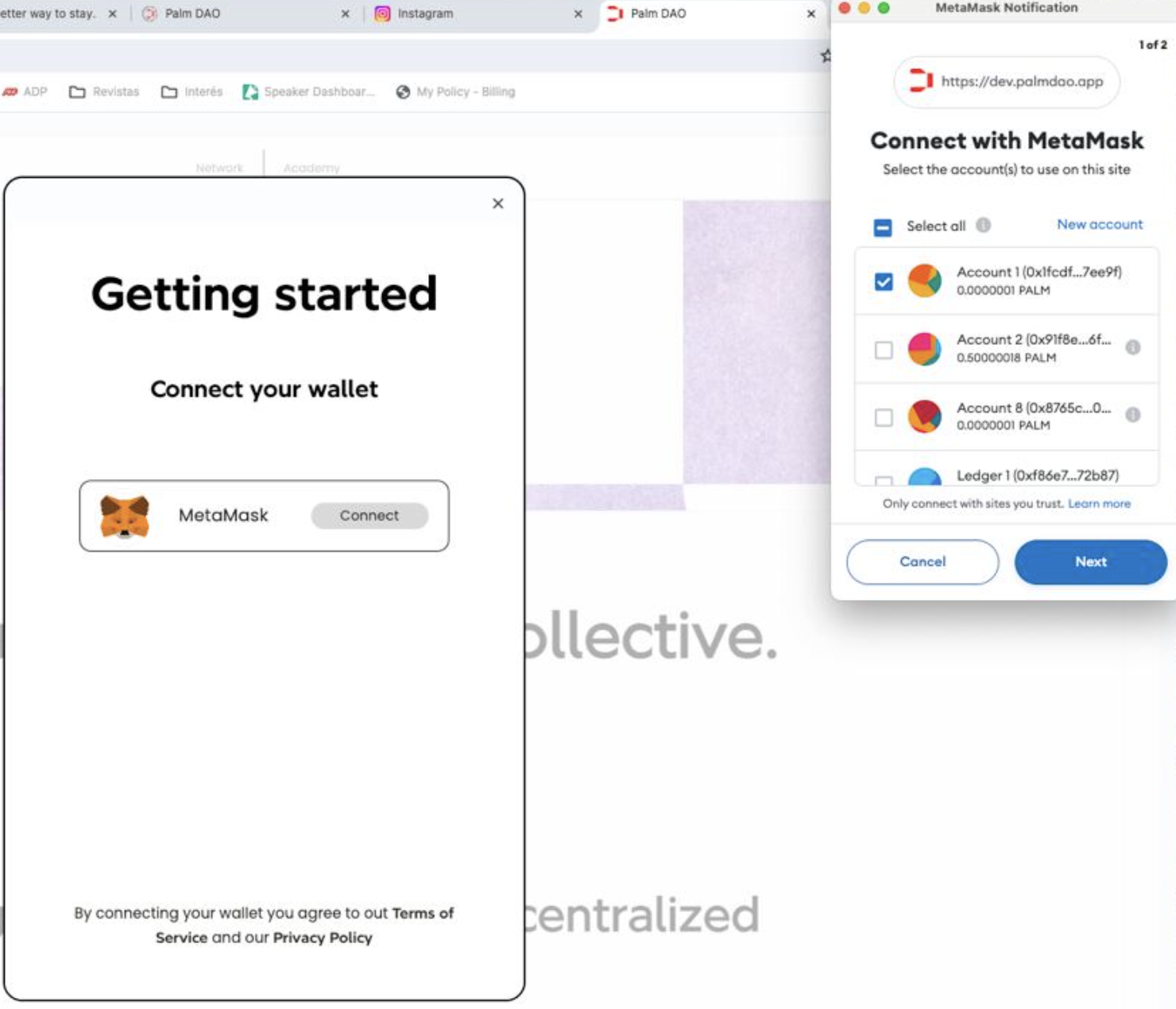The width and height of the screenshot is (1176, 1009).
Task: Click the Network nav item on the page
Action: [219, 168]
